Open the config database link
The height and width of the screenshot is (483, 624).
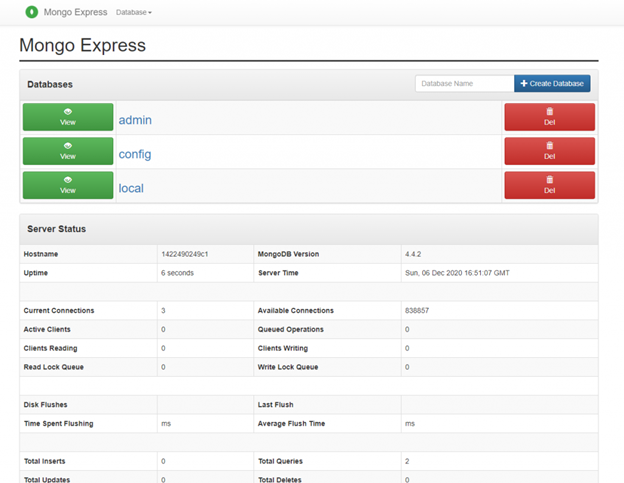[x=135, y=154]
